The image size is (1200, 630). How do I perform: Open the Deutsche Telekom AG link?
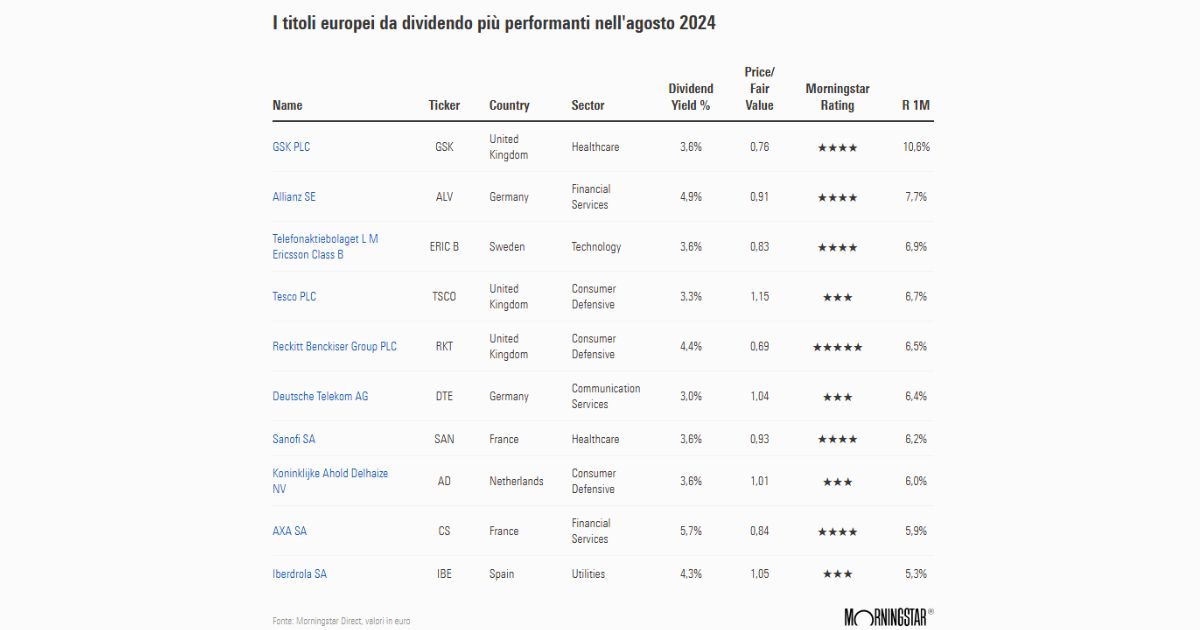320,397
